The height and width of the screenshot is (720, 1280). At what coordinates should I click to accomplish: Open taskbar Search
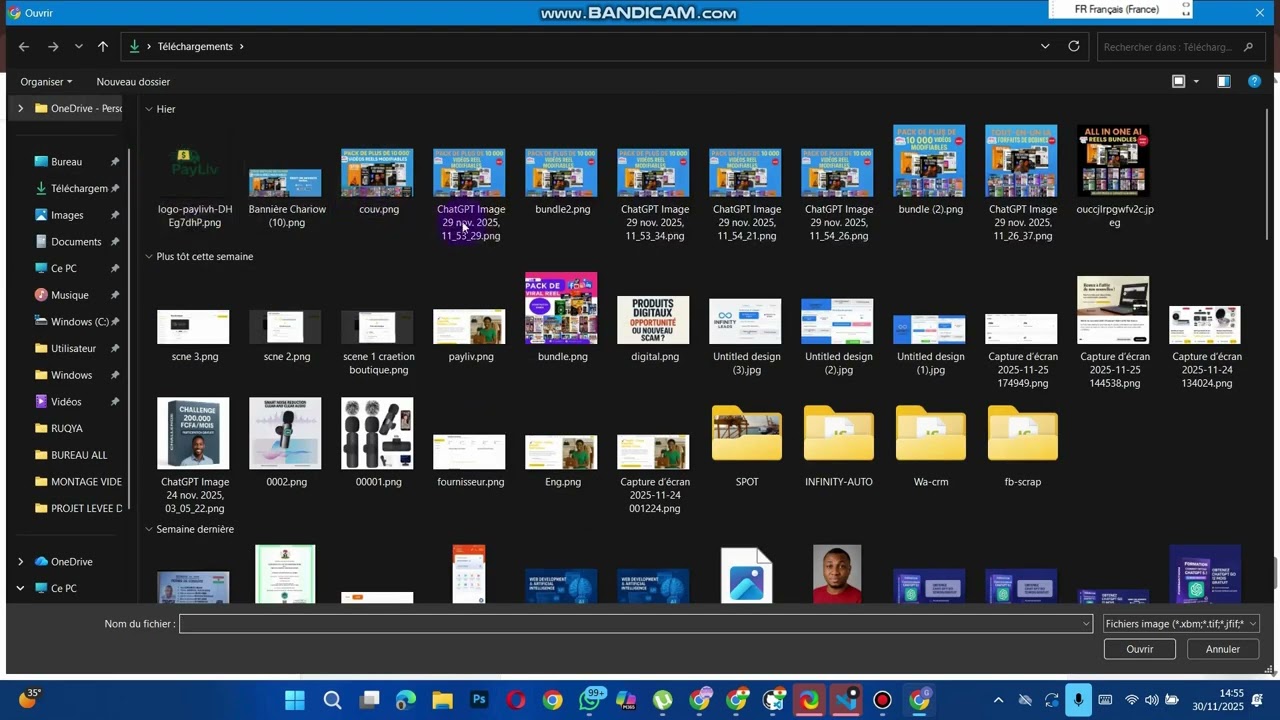click(332, 700)
